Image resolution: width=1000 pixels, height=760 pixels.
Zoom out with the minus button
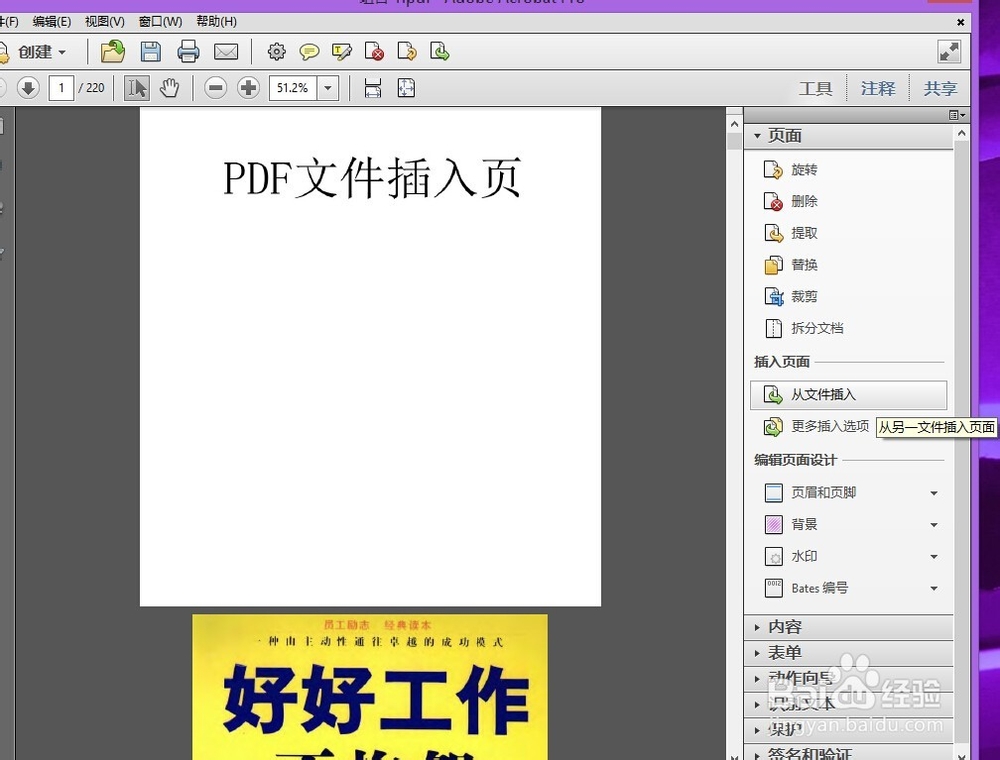(x=215, y=88)
